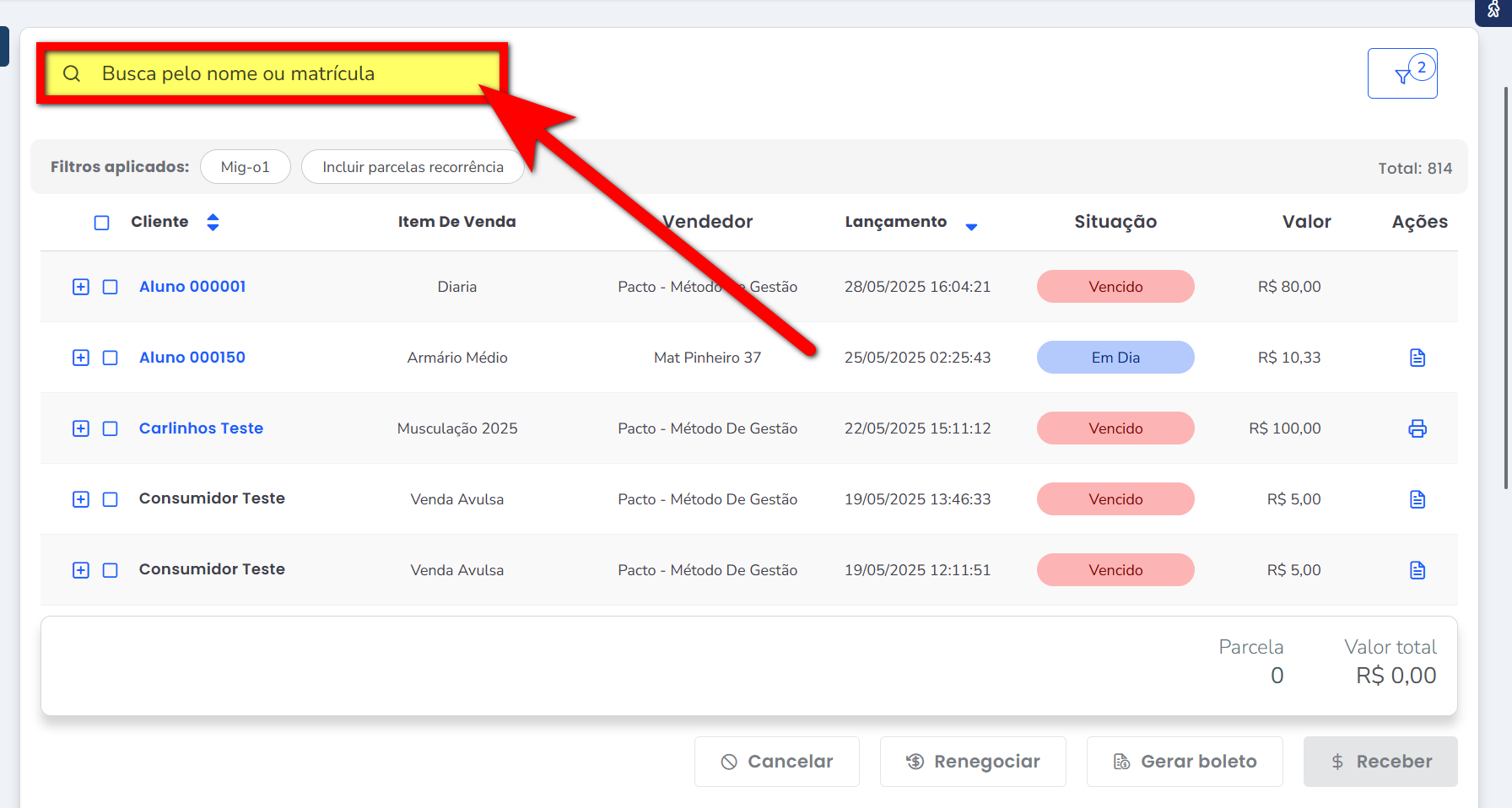1512x808 pixels.
Task: Select the Carlinhos Teste row checkbox
Action: point(111,428)
